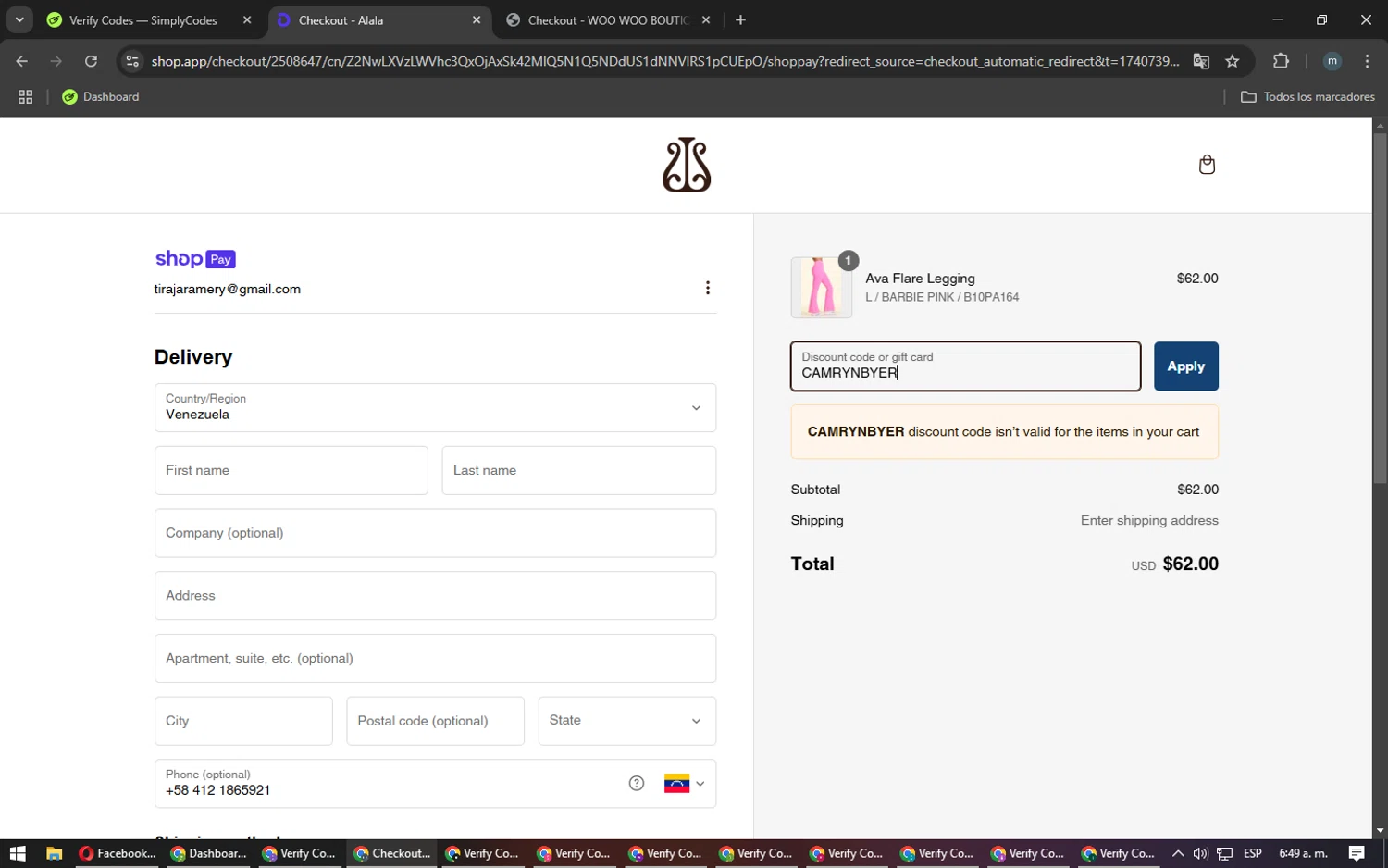Switch to the Checkout - WOO WOO BOUTIQUE tab
The width and height of the screenshot is (1388, 868).
608,20
